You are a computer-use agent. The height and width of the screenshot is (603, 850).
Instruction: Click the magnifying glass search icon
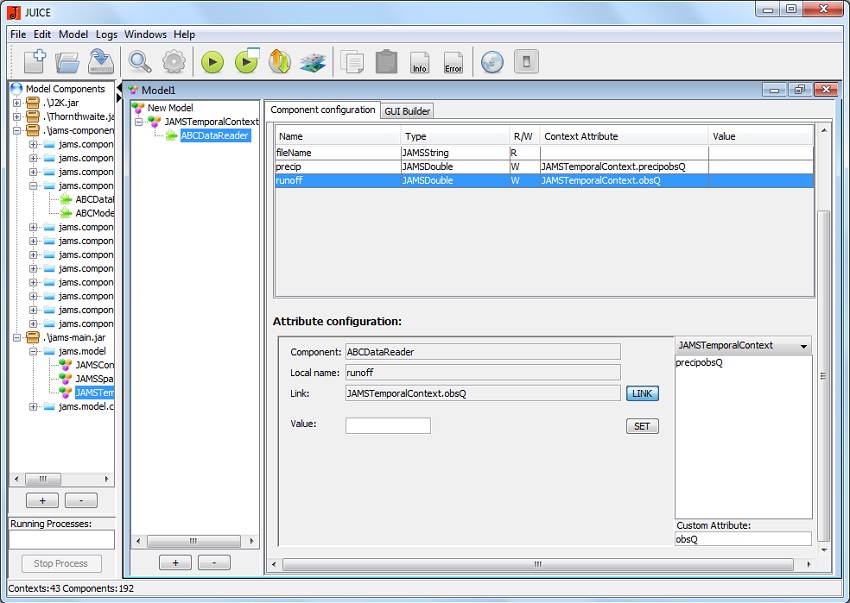click(140, 62)
